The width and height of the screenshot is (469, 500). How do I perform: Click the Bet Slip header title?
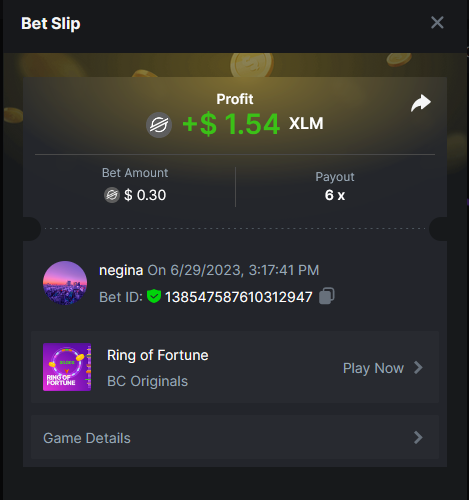tap(51, 24)
